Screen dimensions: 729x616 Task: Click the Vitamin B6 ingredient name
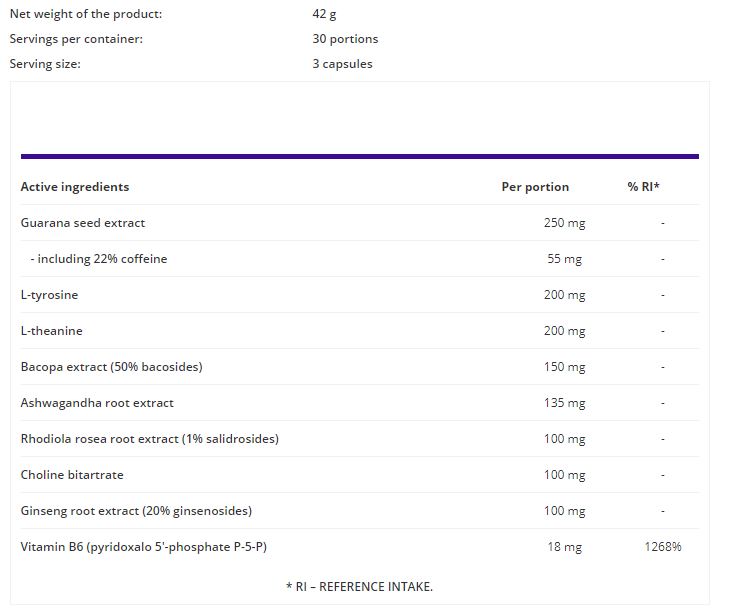(142, 547)
